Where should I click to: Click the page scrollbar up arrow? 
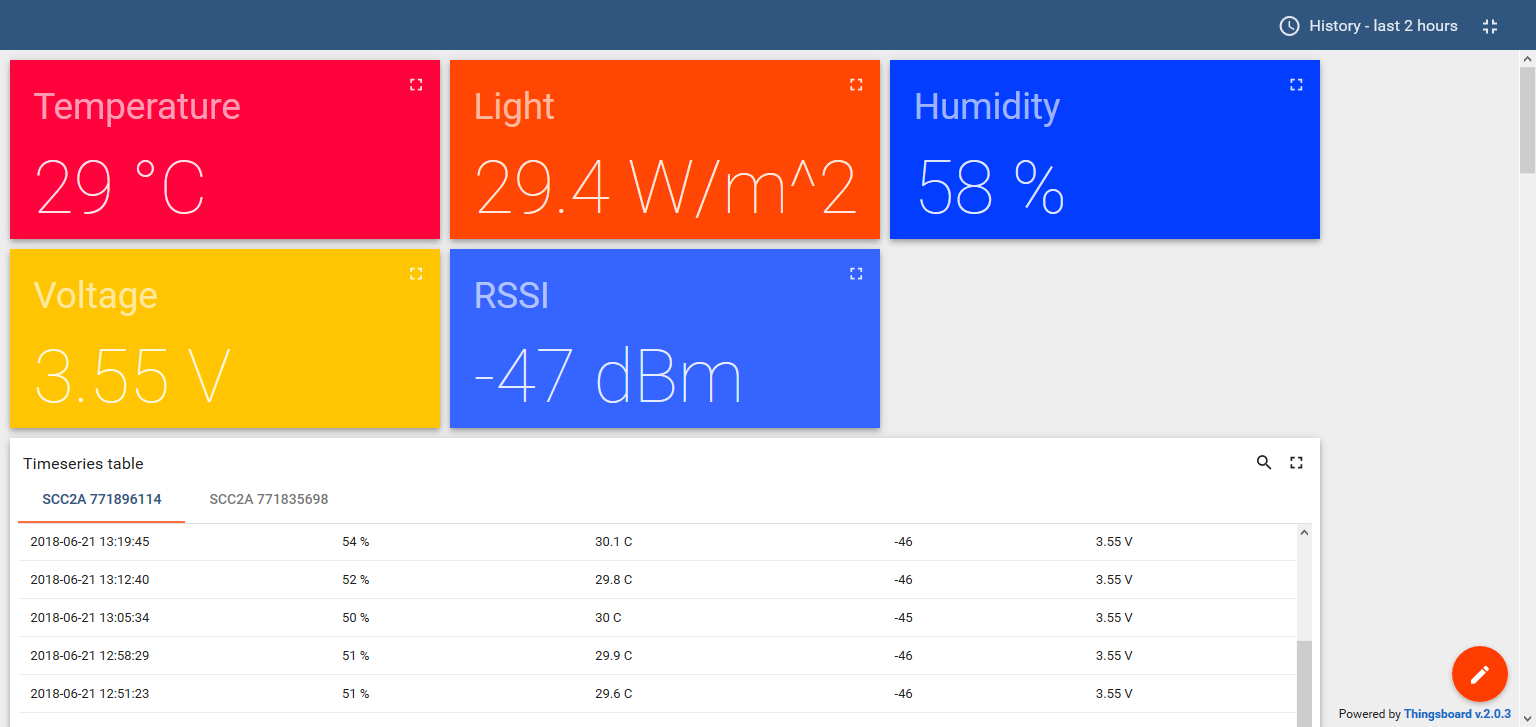[x=1528, y=57]
